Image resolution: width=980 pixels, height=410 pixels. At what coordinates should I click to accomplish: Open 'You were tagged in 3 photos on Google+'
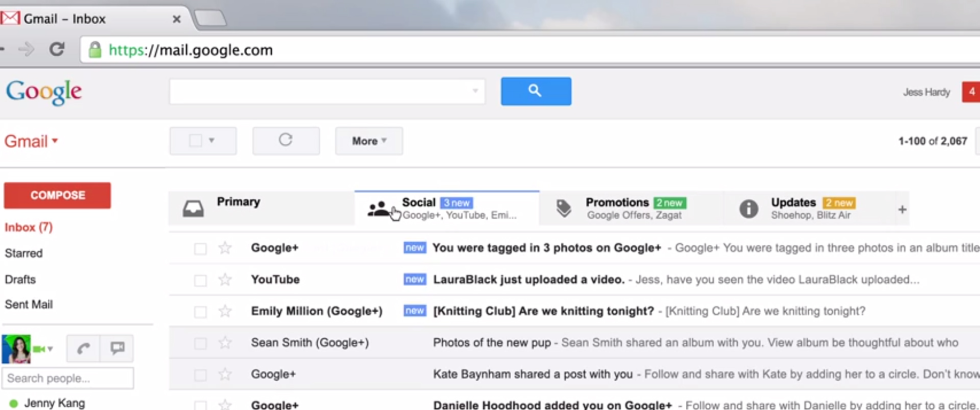(547, 248)
